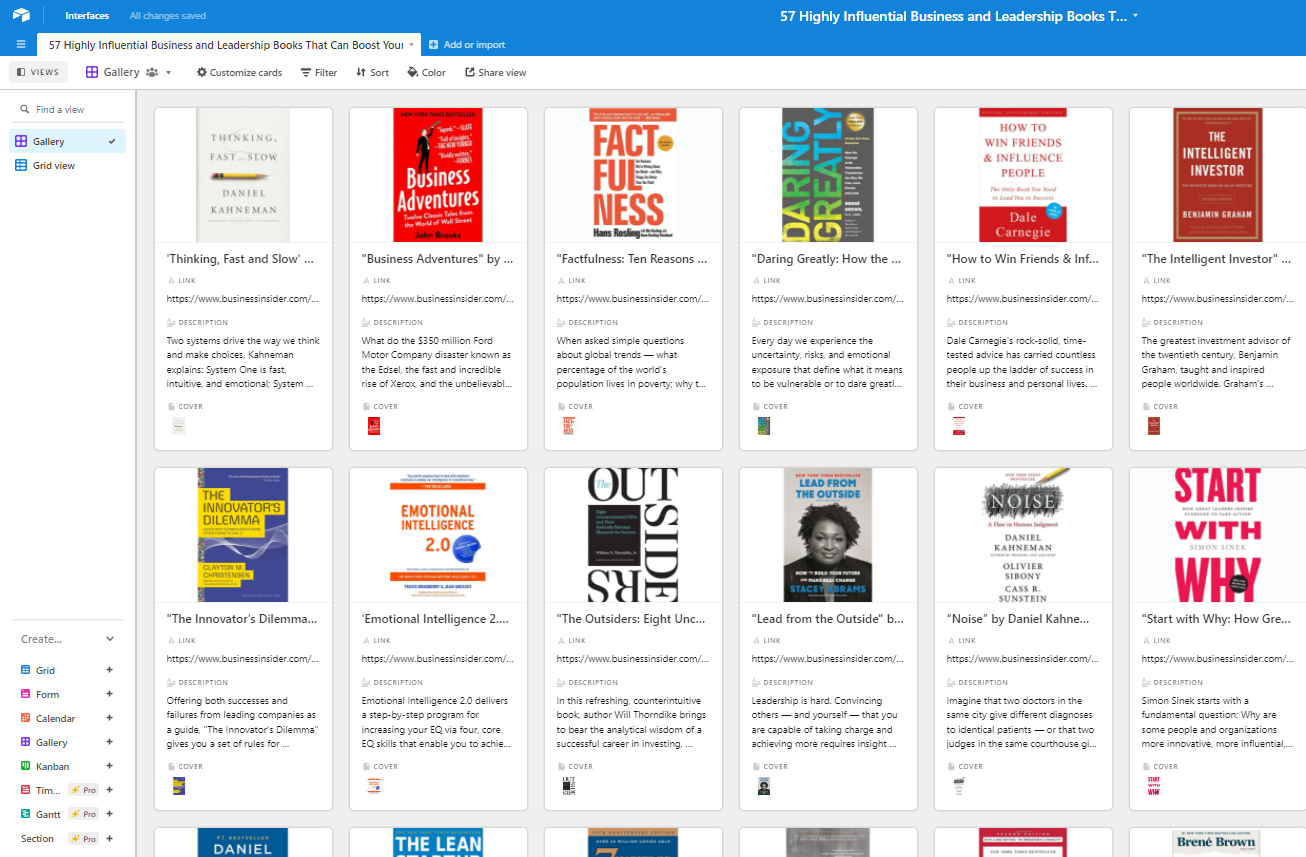Open the Daring Greatly card link URL

[828, 298]
